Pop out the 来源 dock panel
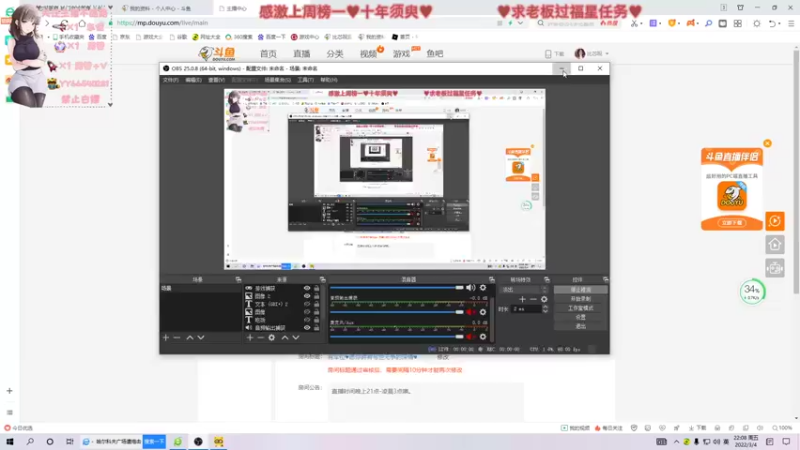The image size is (800, 450). (322, 280)
